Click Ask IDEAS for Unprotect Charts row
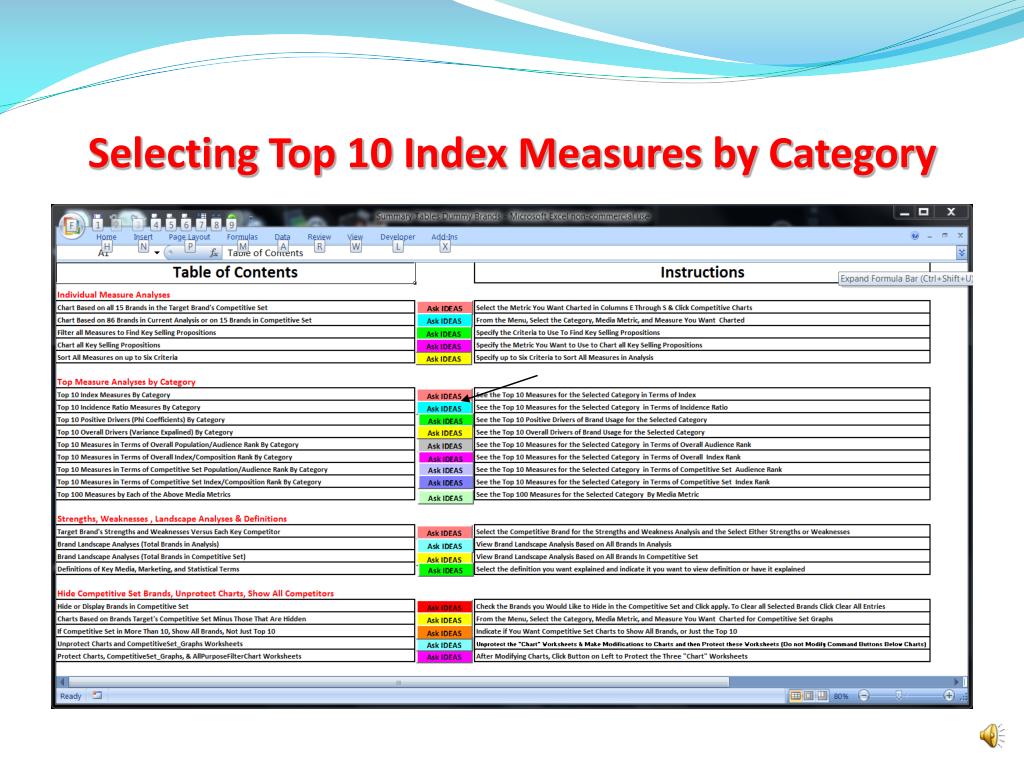Viewport: 1024px width, 768px height. point(444,645)
